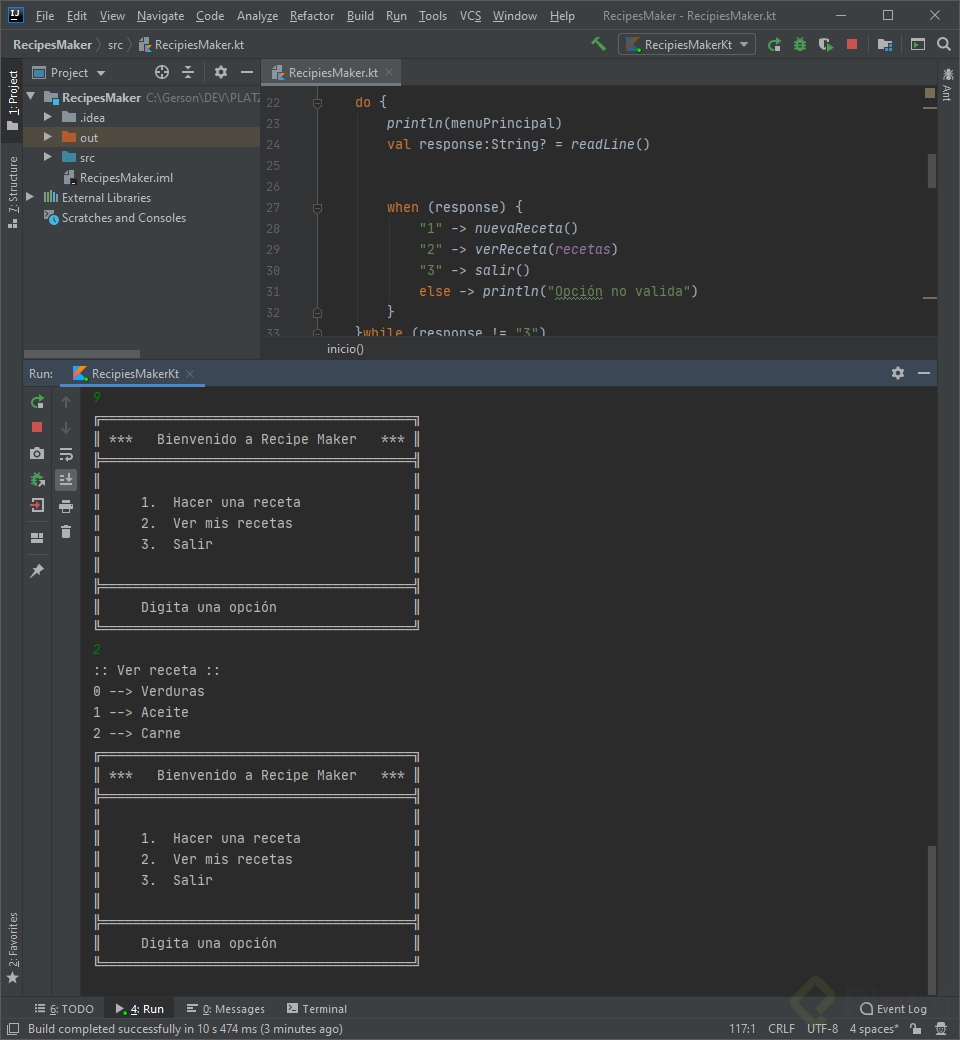
Task: Stop the process in the Run panel
Action: (37, 427)
